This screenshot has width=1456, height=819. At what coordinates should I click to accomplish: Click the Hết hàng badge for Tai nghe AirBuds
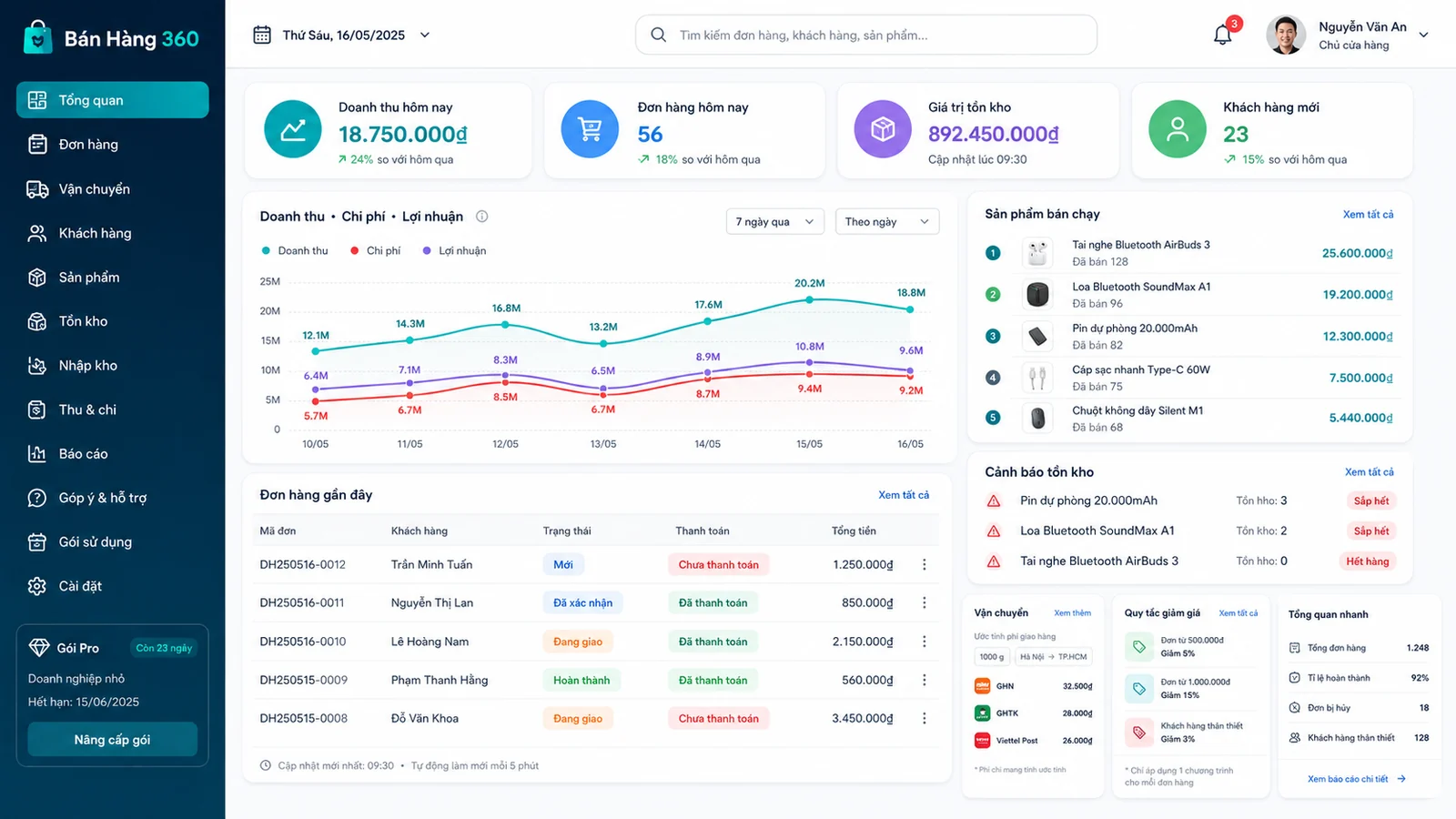[1367, 561]
